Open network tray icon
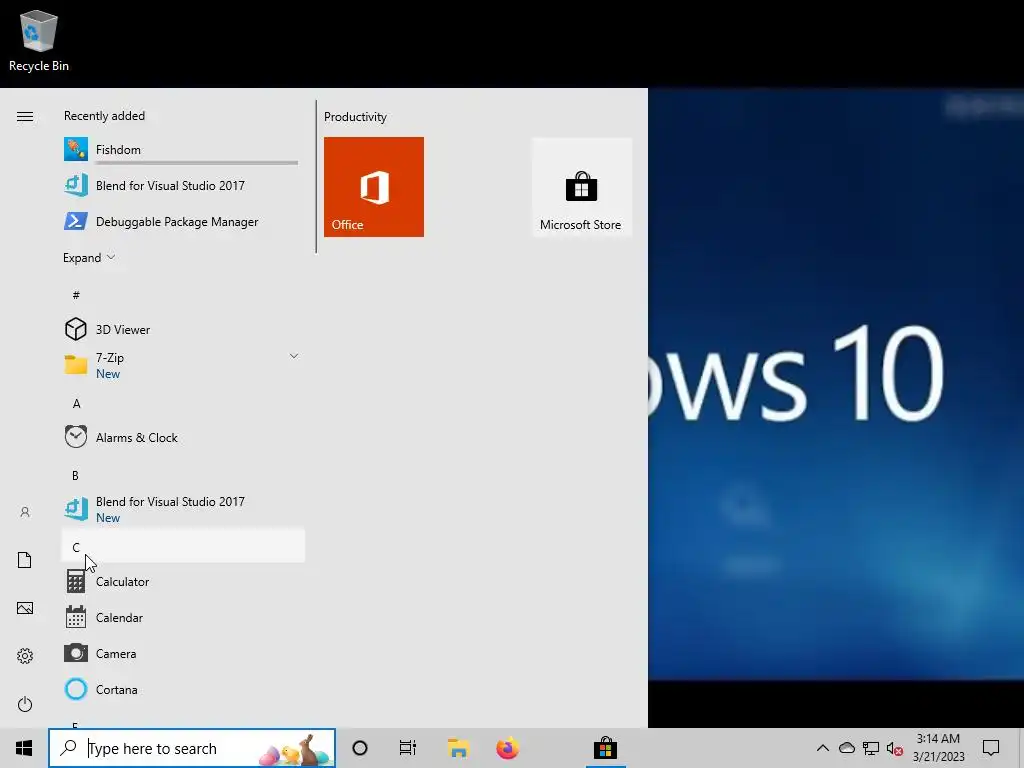 coord(871,748)
